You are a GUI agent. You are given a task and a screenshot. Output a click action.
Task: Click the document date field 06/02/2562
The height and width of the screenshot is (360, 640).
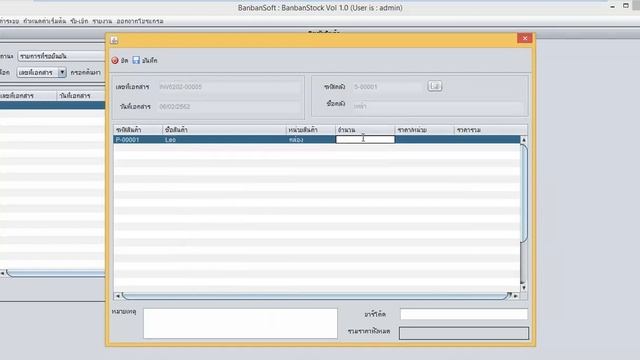pyautogui.click(x=229, y=107)
